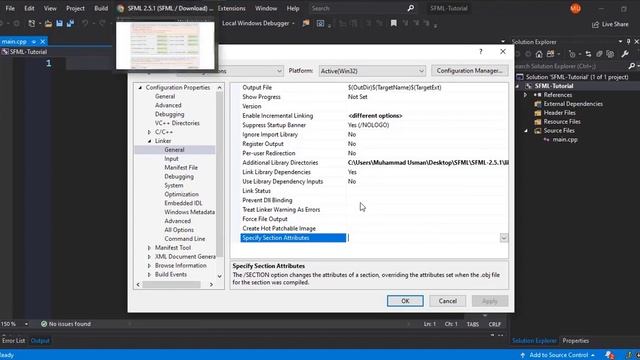The height and width of the screenshot is (360, 640).
Task: Select the Input item under Linker
Action: (171, 159)
